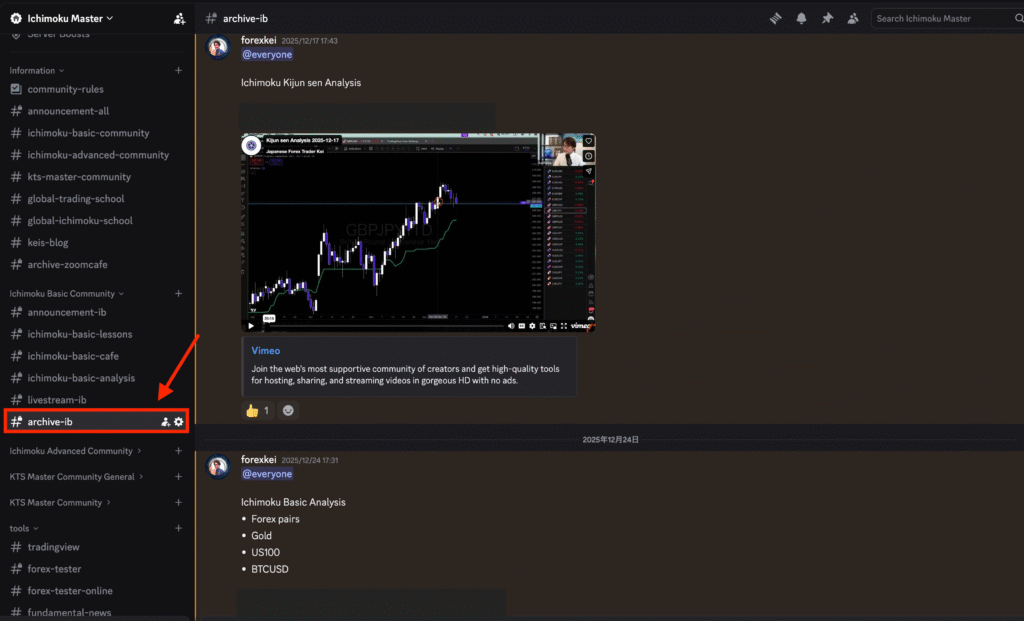Click the Search Ichimoku Master field
The image size is (1024, 621).
[x=940, y=18]
